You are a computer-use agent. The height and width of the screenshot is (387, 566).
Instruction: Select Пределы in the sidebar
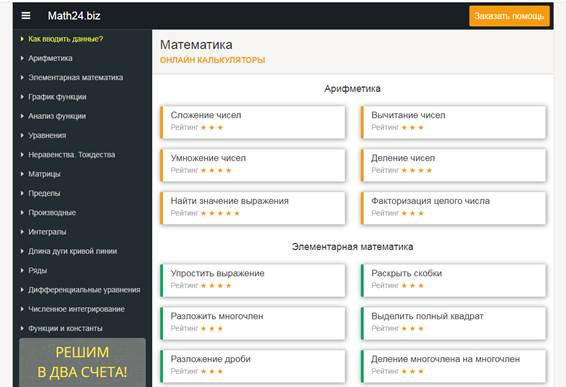pos(44,193)
